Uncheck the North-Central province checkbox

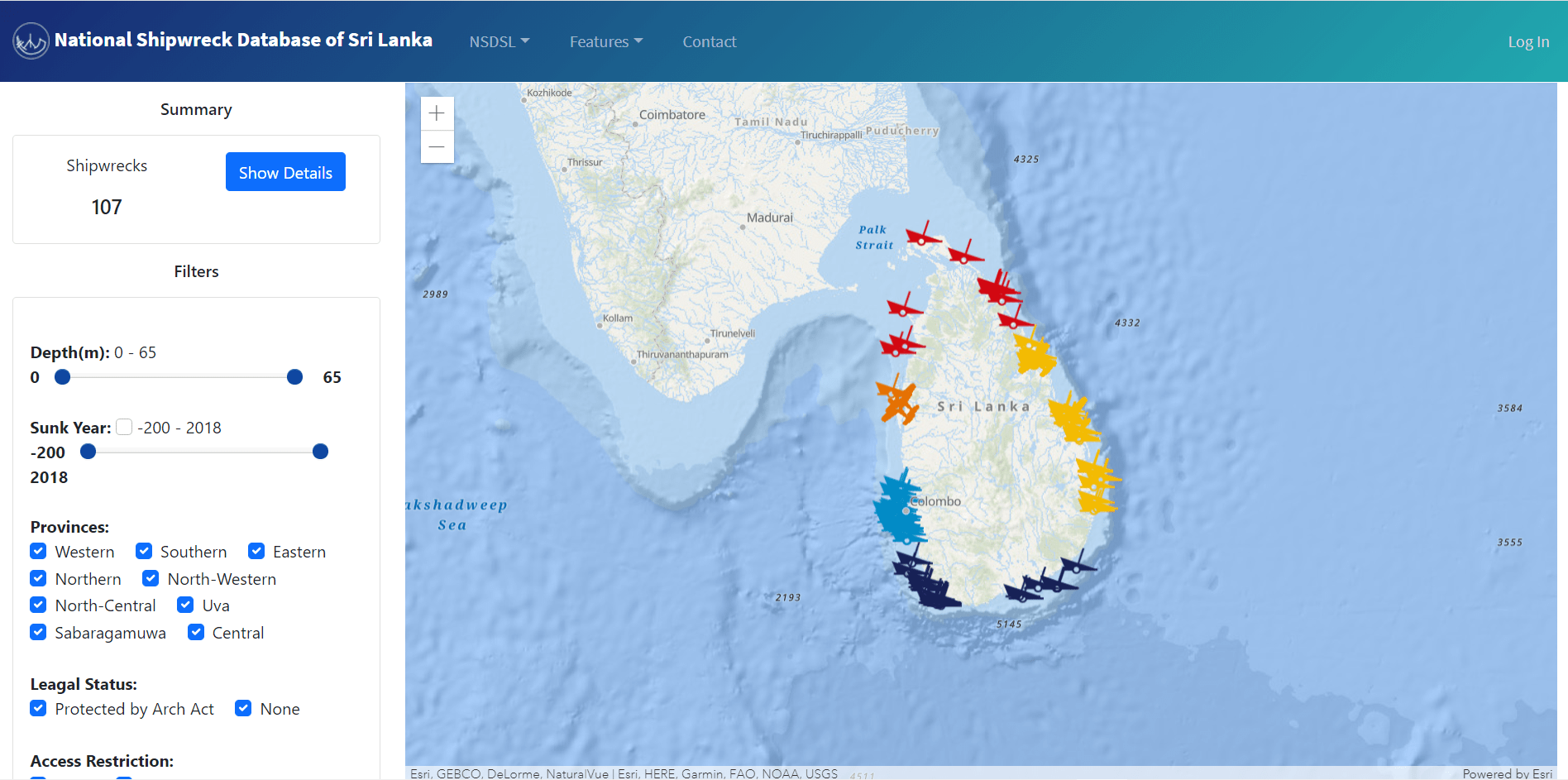(38, 605)
